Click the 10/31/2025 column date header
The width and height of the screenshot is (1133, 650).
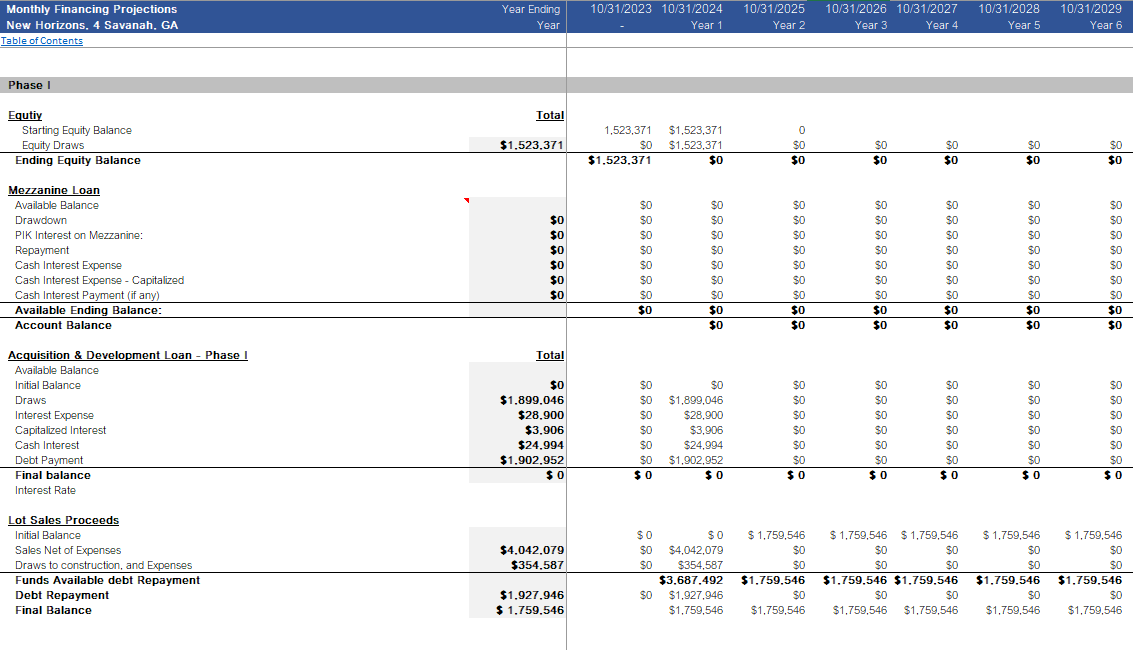(774, 9)
